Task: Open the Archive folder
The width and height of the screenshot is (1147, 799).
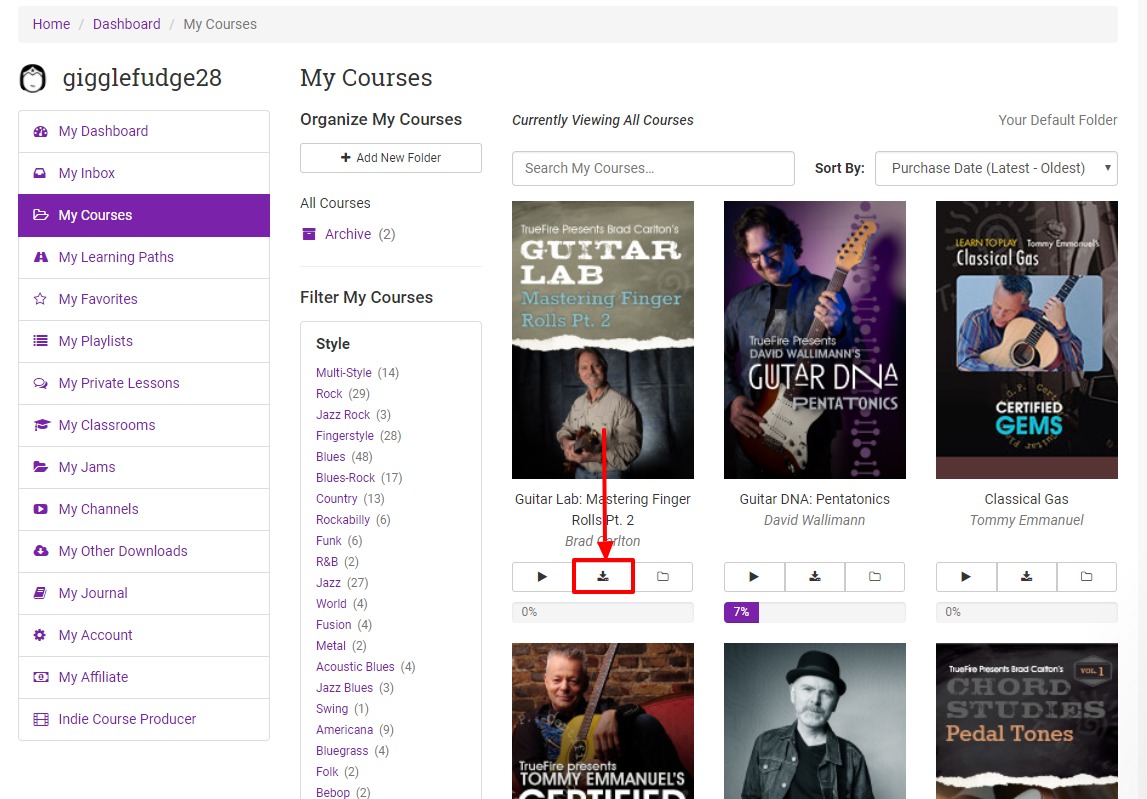Action: coord(347,234)
